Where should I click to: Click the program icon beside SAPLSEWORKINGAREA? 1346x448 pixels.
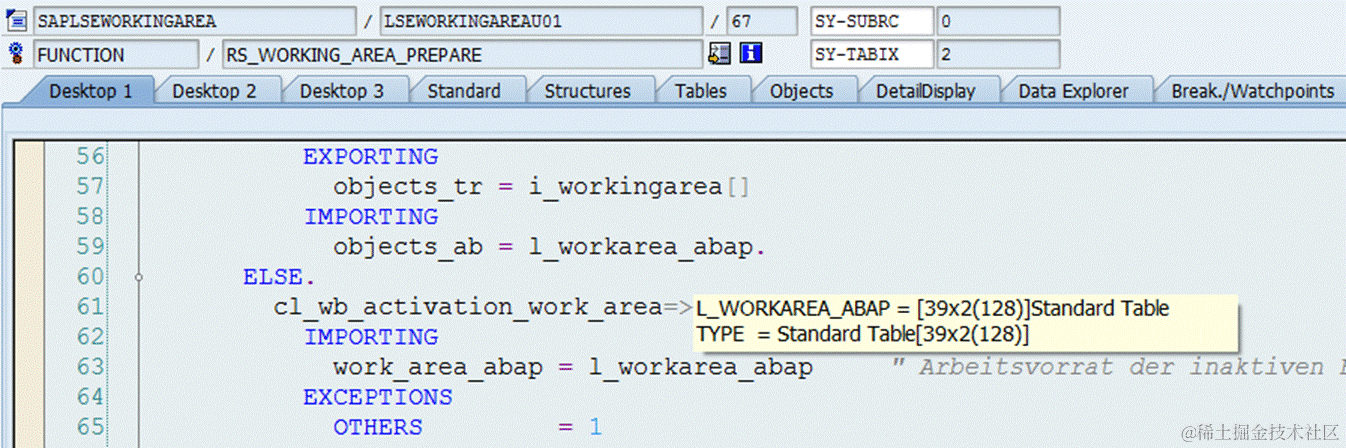point(16,21)
